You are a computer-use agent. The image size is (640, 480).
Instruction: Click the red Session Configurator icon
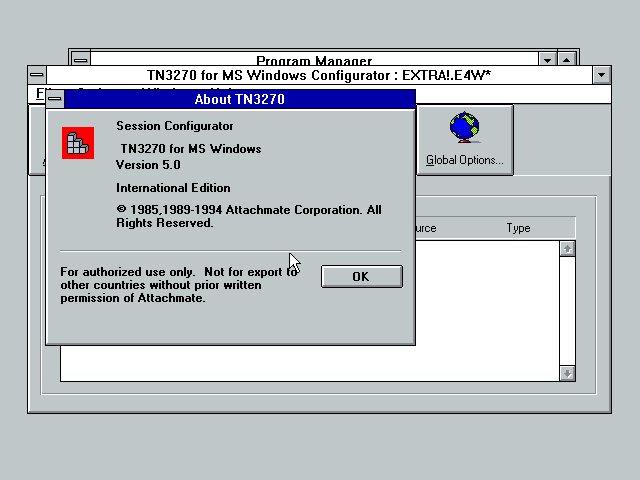tap(78, 143)
